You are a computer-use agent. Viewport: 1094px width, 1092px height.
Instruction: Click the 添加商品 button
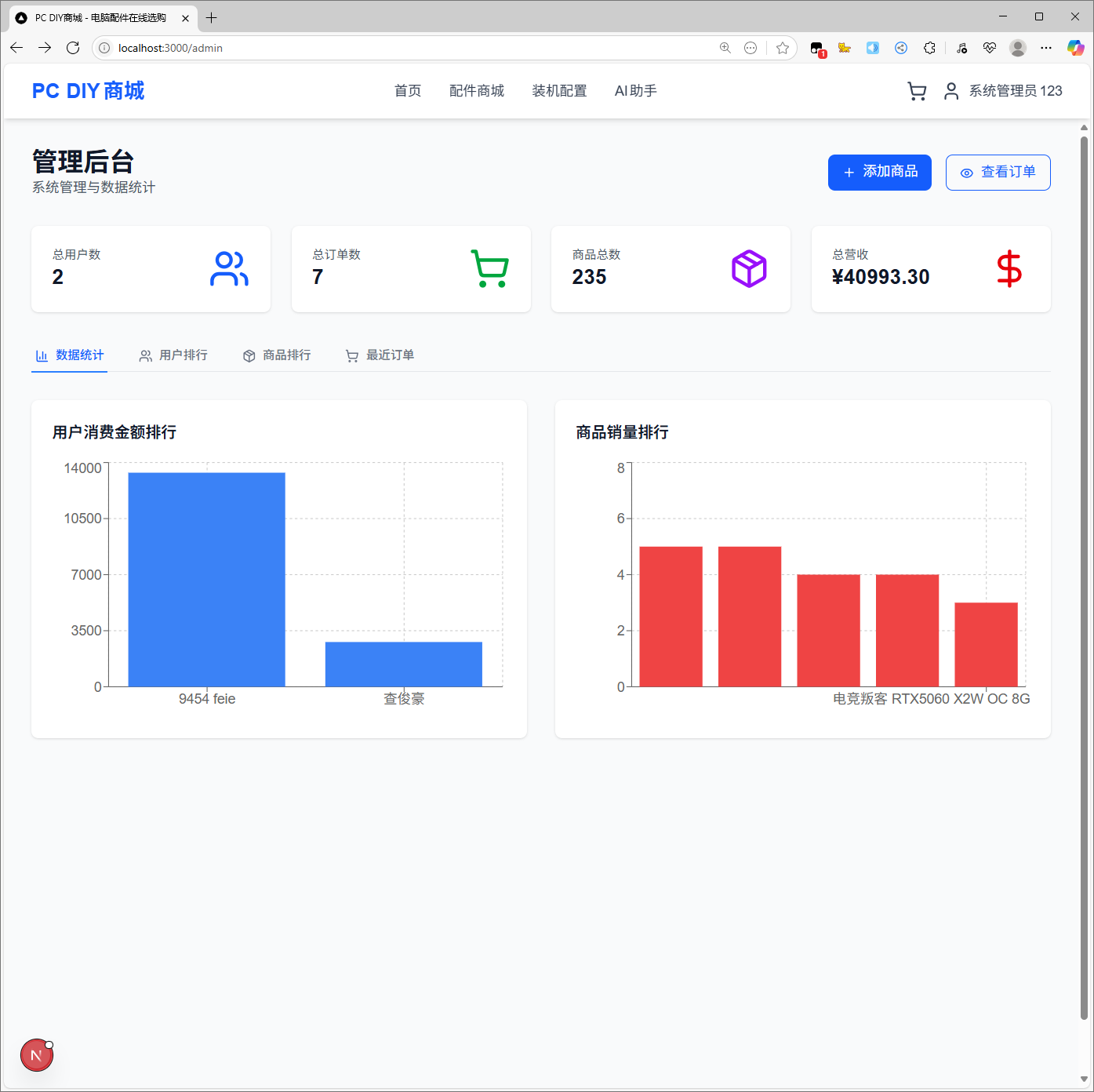click(x=879, y=173)
